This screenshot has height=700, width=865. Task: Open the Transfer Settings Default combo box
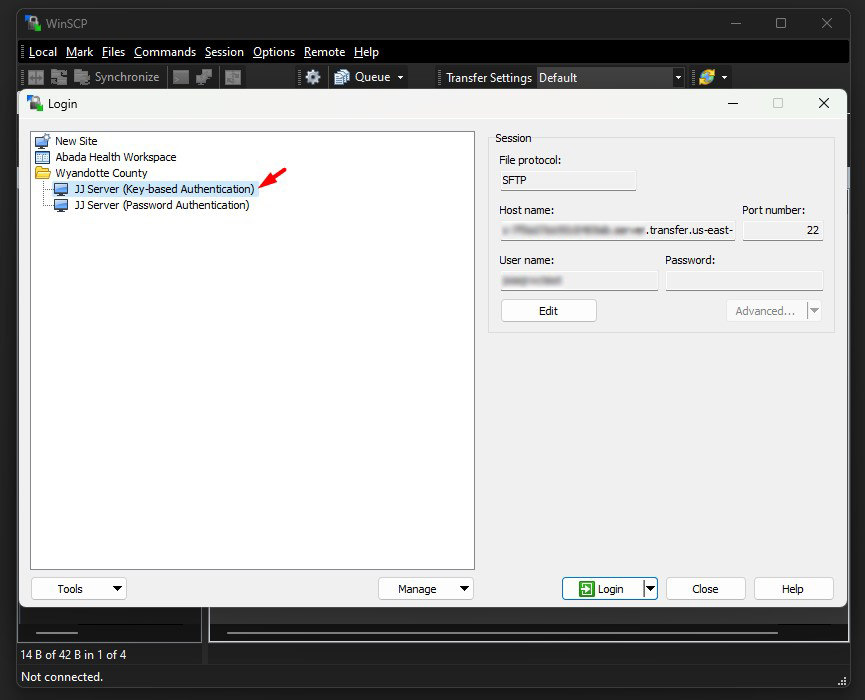point(611,78)
